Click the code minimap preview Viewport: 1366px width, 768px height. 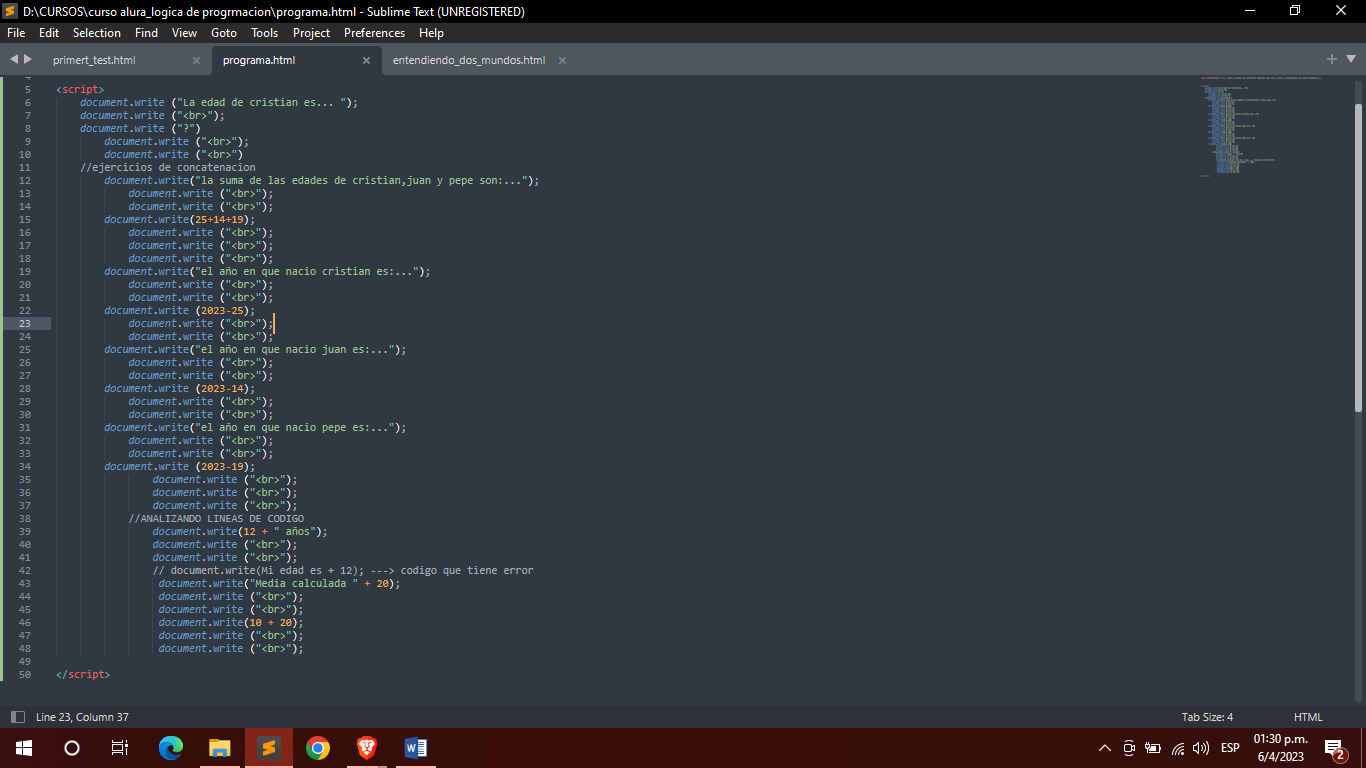coord(1262,127)
